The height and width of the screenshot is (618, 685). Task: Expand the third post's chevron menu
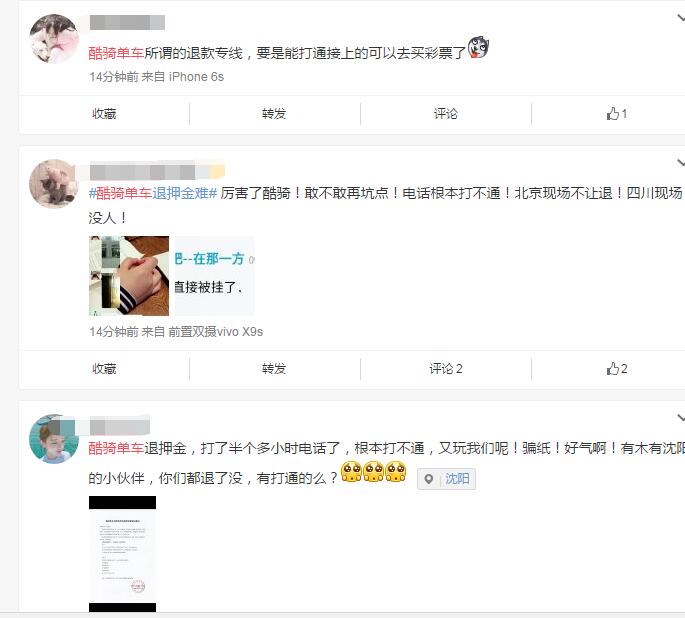(x=681, y=418)
